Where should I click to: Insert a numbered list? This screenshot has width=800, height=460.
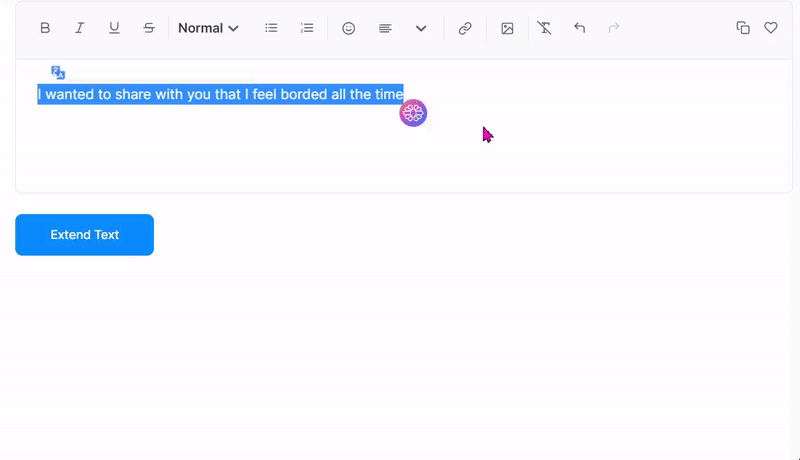tap(307, 28)
